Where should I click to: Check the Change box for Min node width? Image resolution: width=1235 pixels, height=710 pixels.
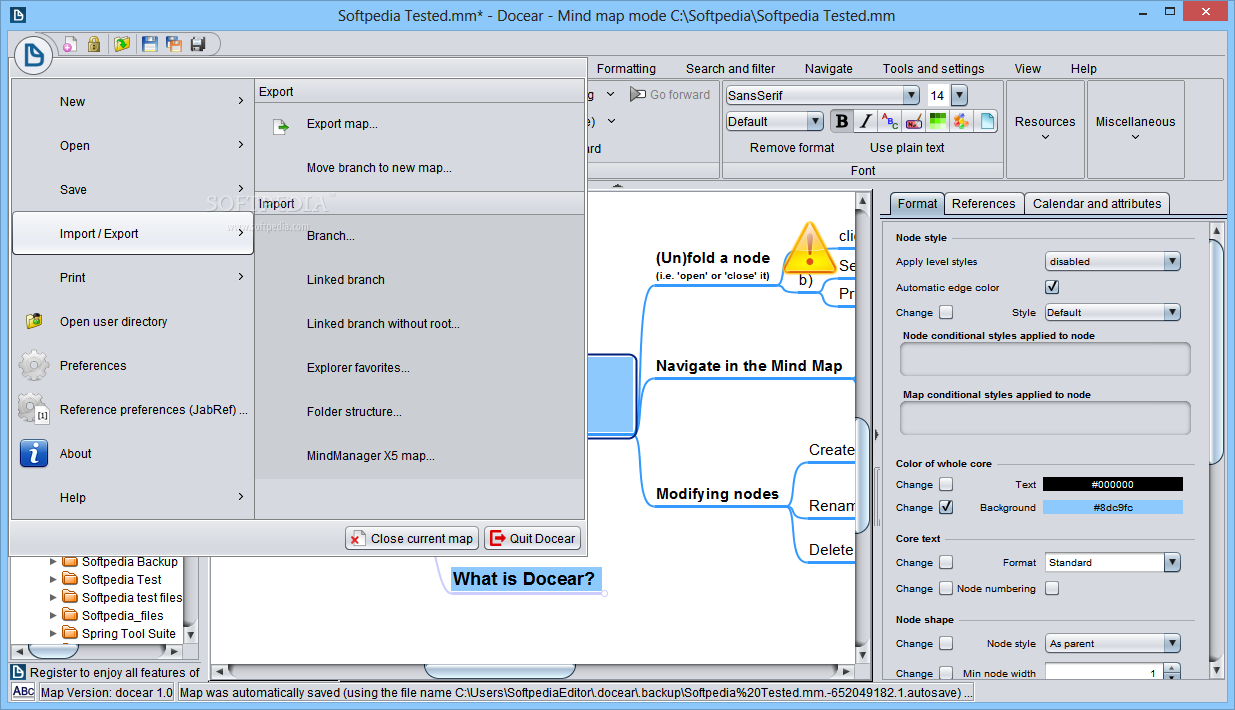[x=946, y=673]
